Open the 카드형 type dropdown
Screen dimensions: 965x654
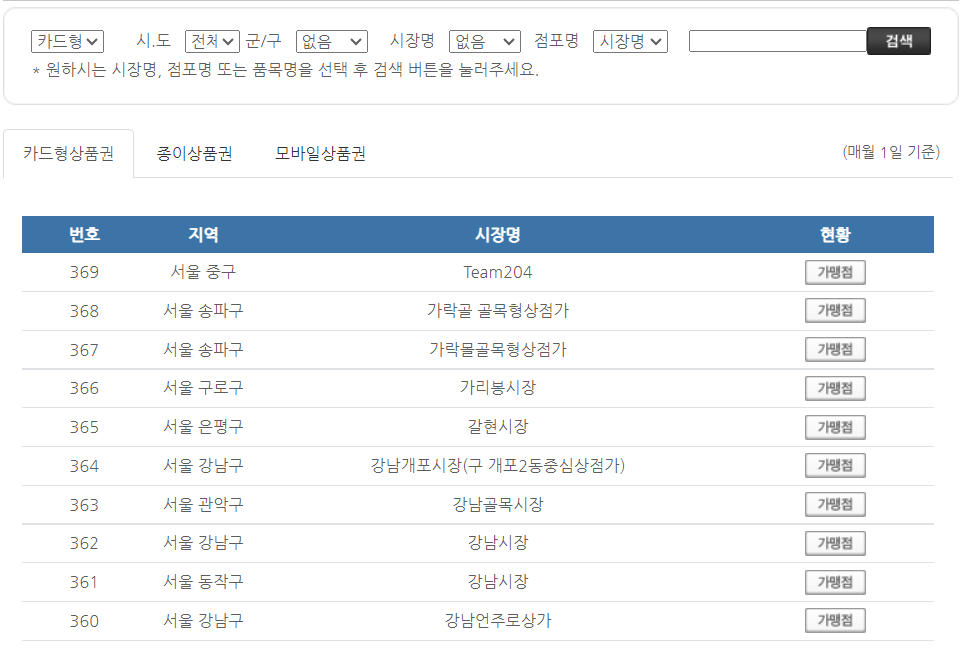point(67,41)
